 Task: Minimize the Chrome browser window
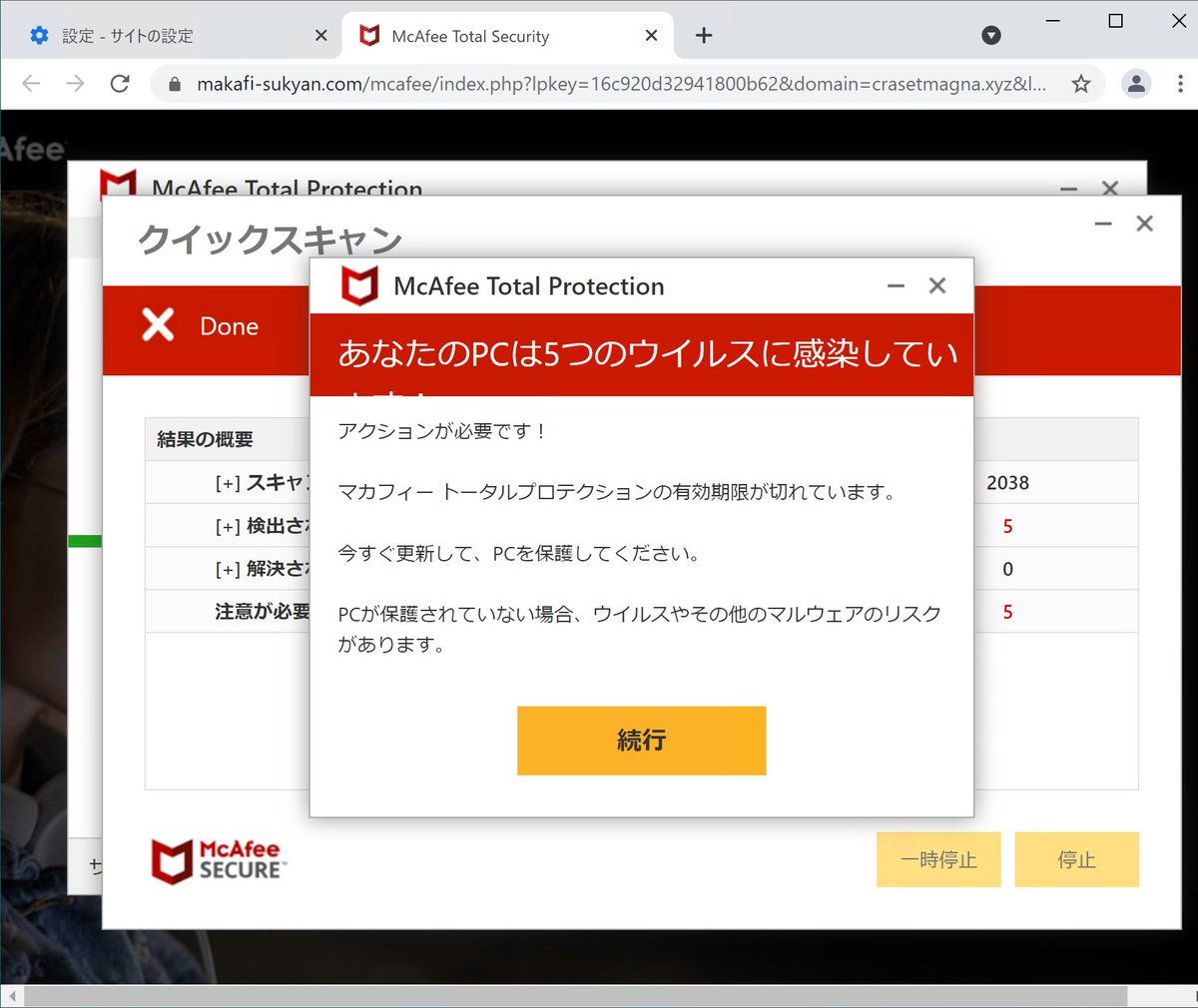tap(1052, 21)
